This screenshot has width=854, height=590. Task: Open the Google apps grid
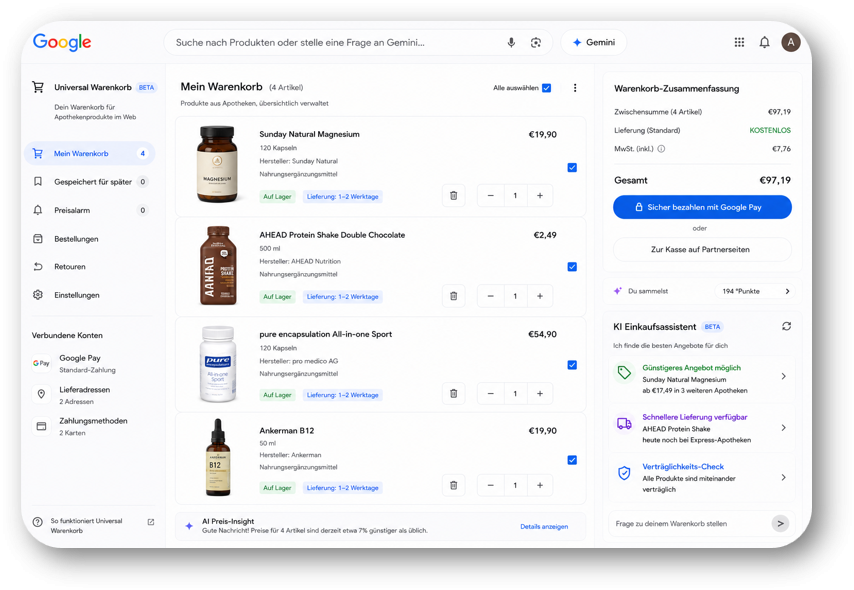click(x=739, y=42)
